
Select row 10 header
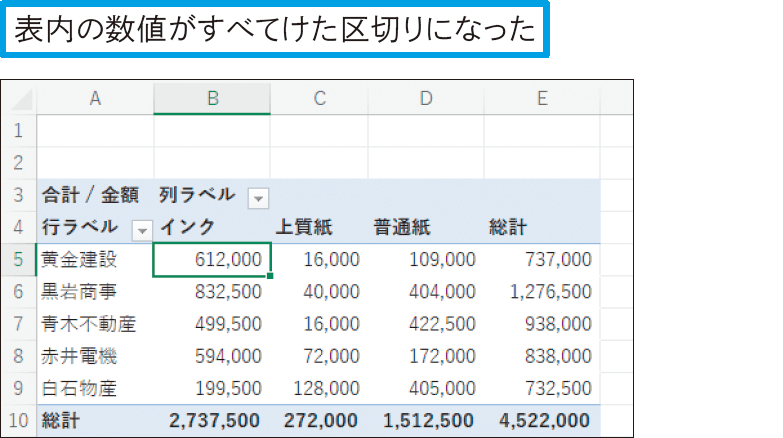pos(18,421)
